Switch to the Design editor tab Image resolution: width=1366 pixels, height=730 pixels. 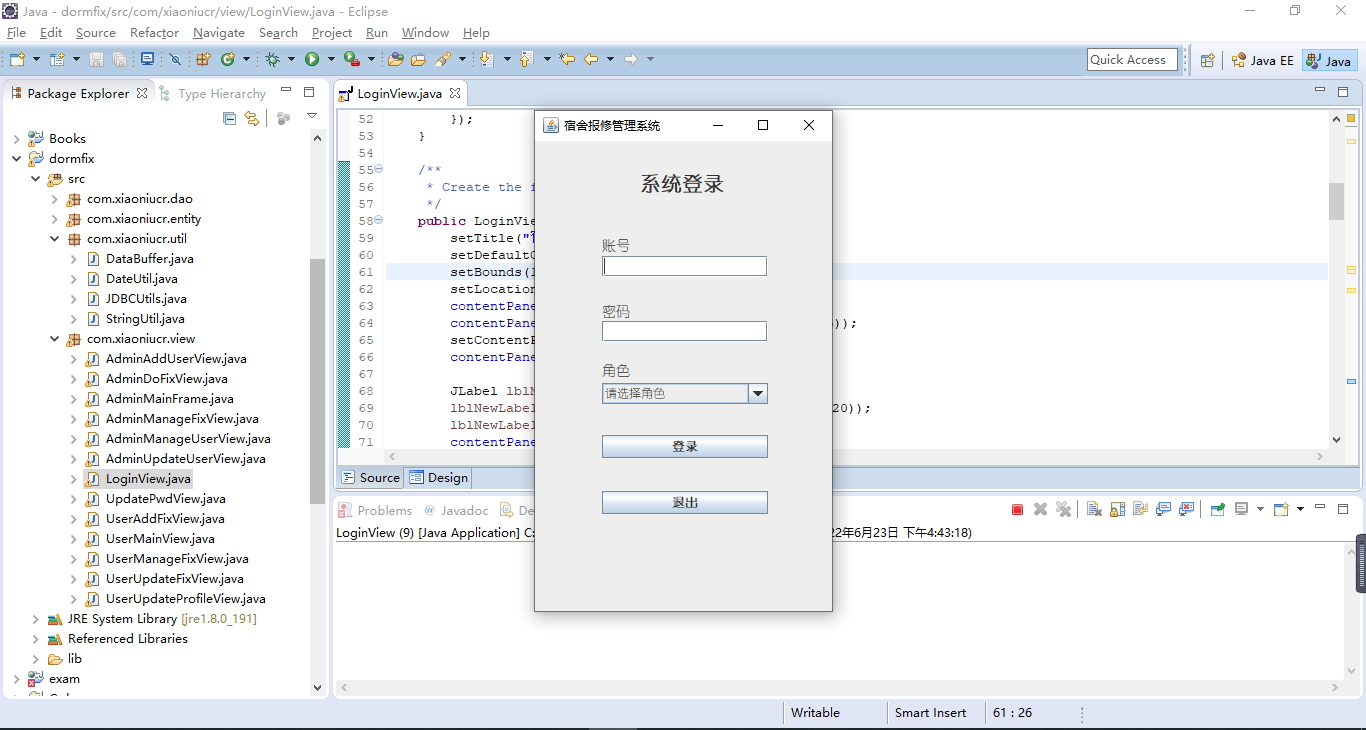[x=438, y=478]
